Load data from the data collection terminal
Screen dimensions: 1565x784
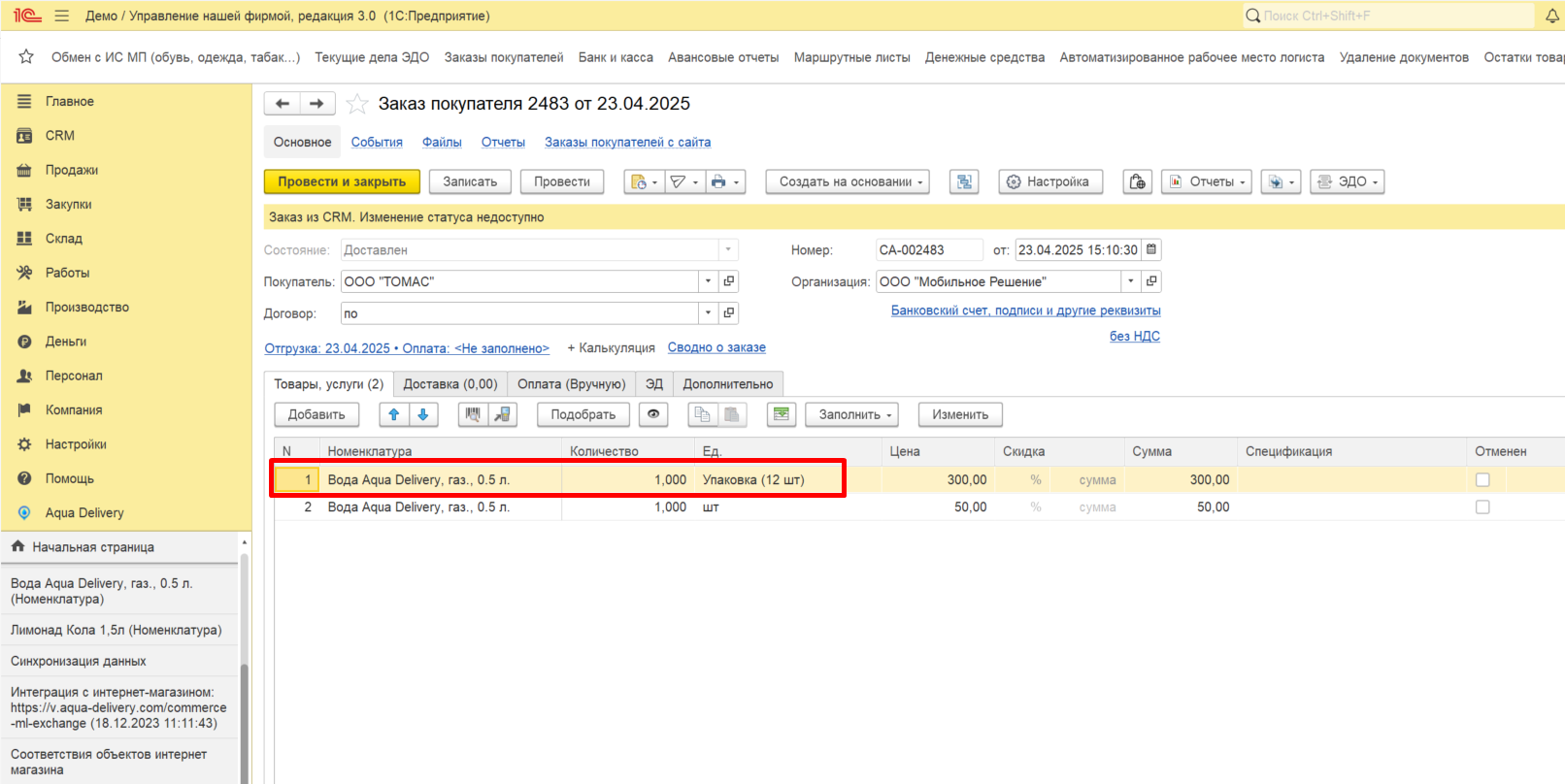click(502, 414)
